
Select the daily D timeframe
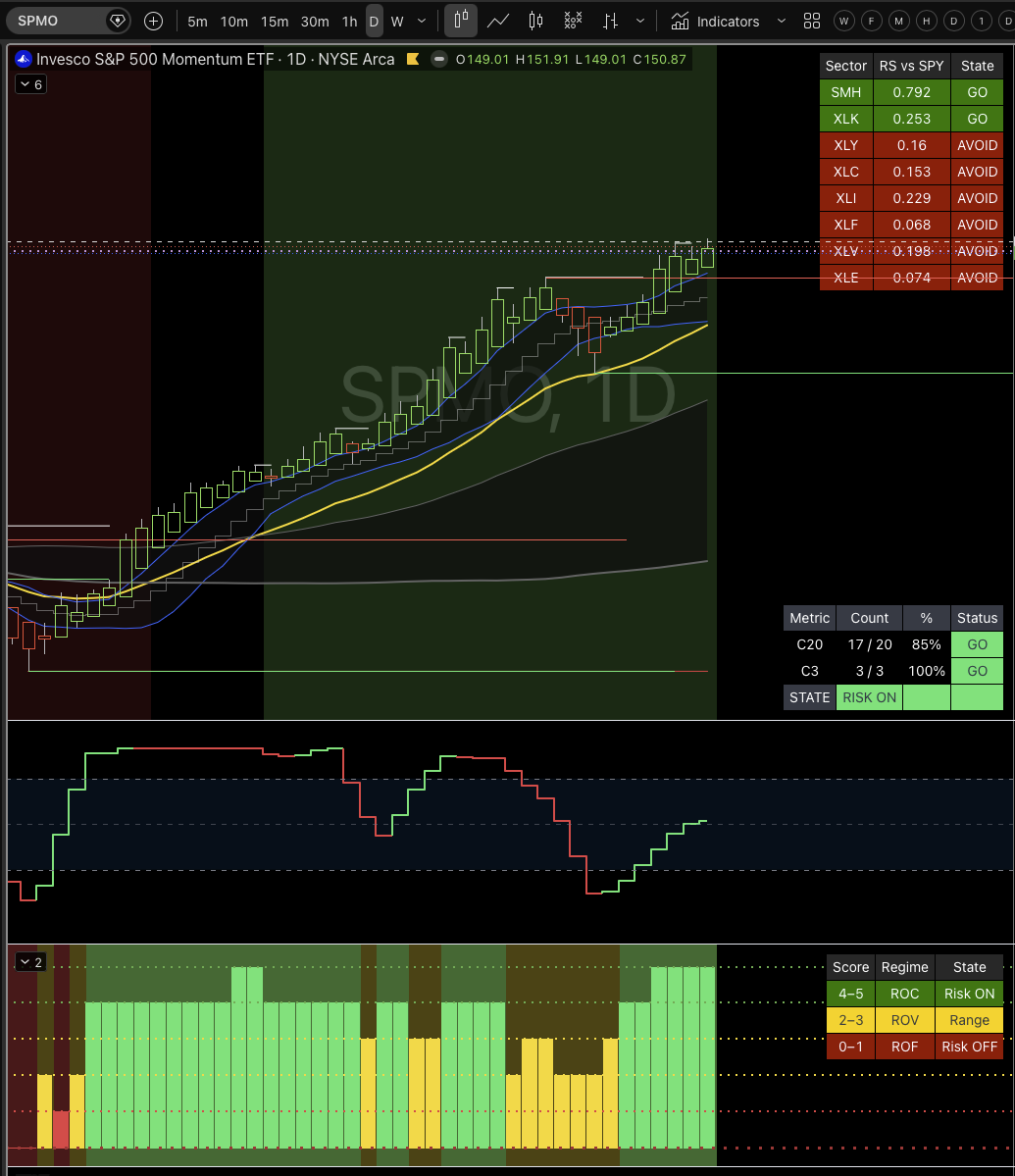(374, 22)
